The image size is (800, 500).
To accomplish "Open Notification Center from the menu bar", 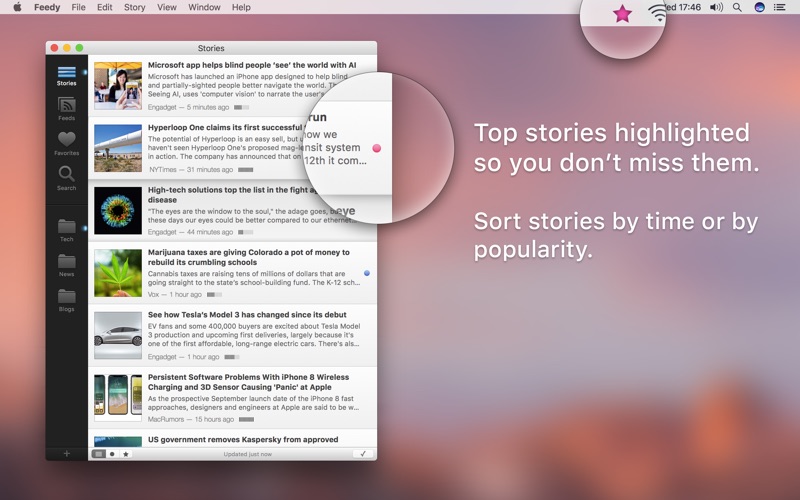I will pos(780,7).
